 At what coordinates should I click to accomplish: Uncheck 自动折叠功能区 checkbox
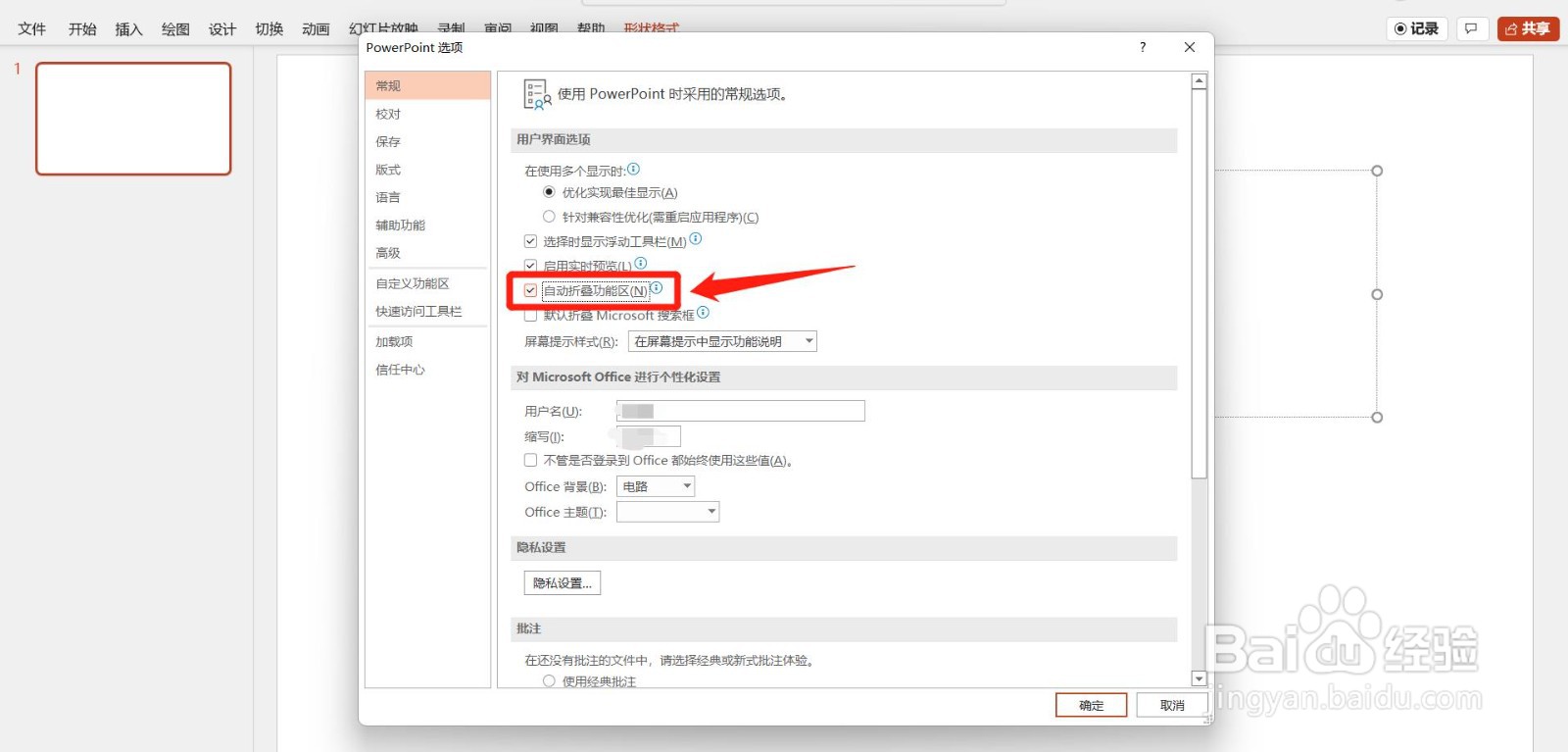pos(530,290)
